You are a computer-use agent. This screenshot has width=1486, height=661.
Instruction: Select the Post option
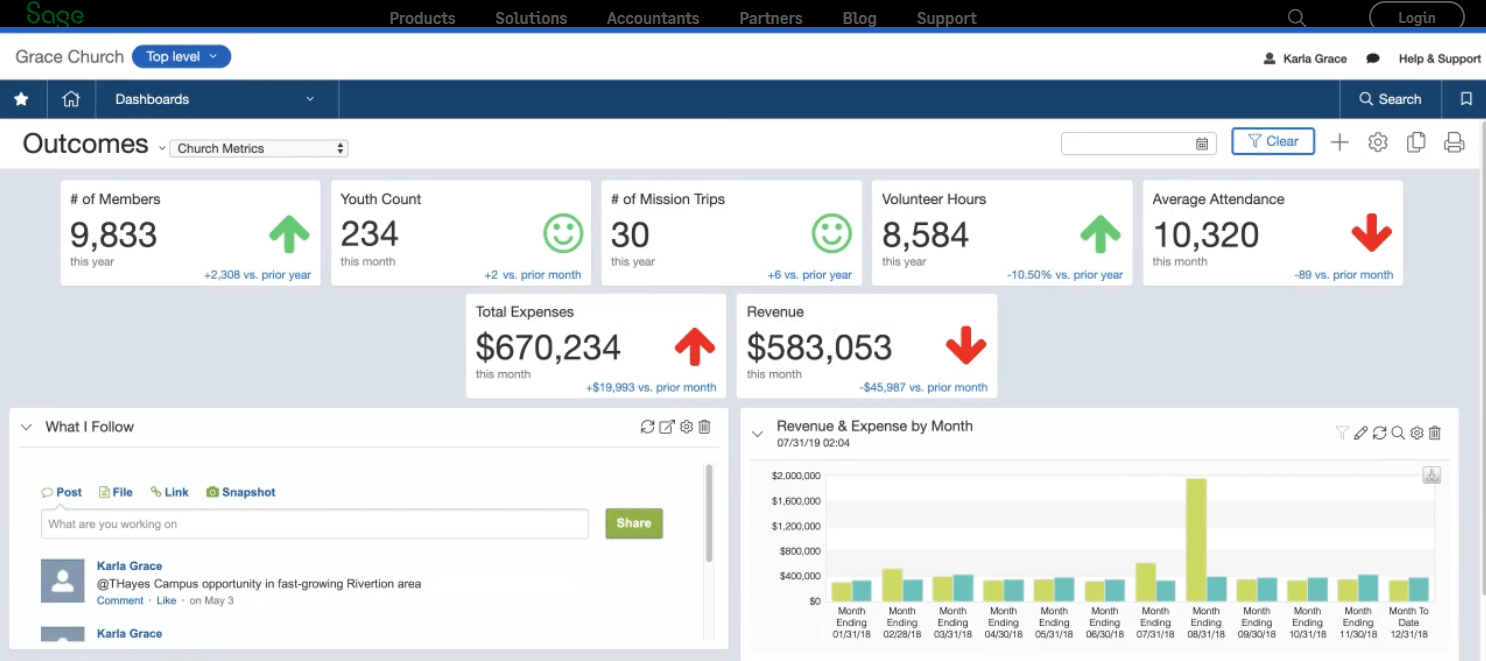tap(62, 492)
